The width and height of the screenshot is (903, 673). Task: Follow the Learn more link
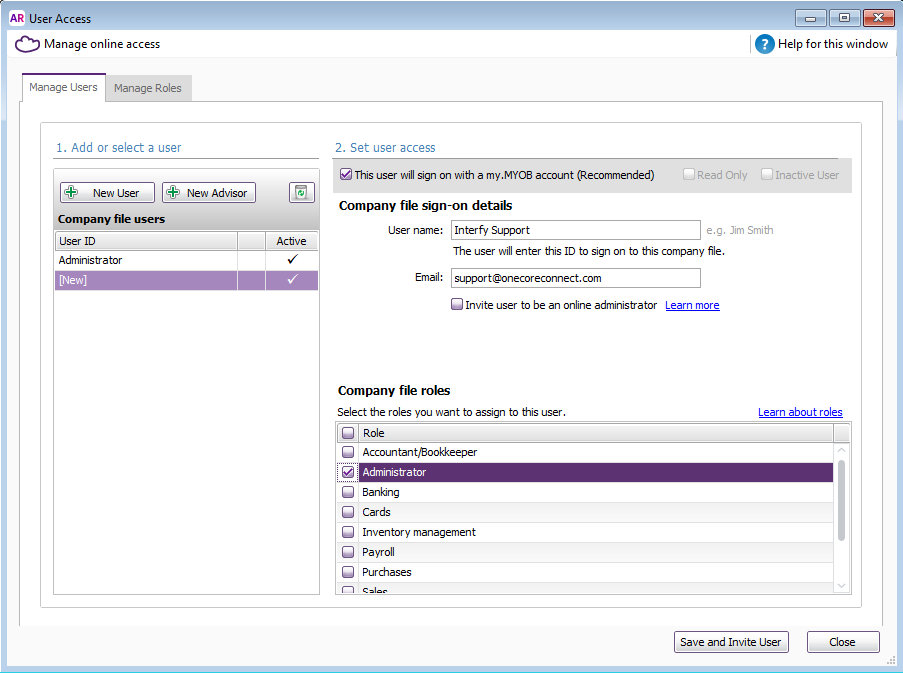[x=692, y=305]
